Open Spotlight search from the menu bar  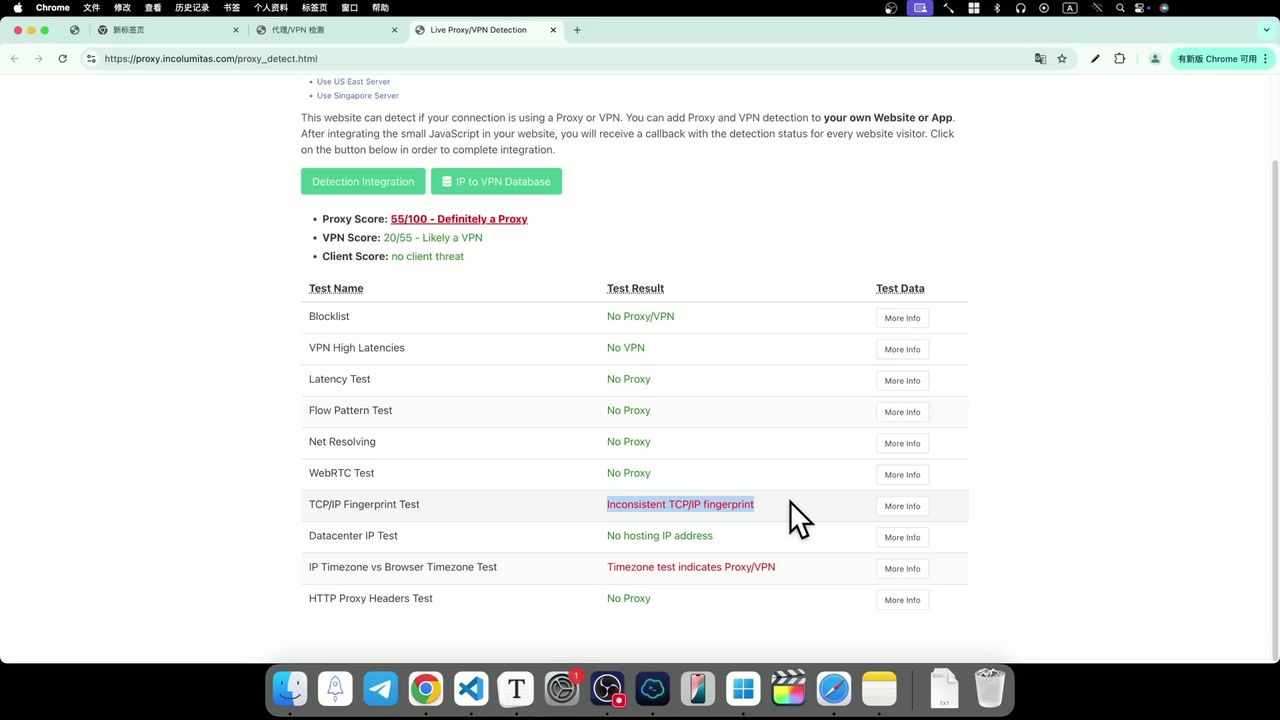(x=1120, y=8)
